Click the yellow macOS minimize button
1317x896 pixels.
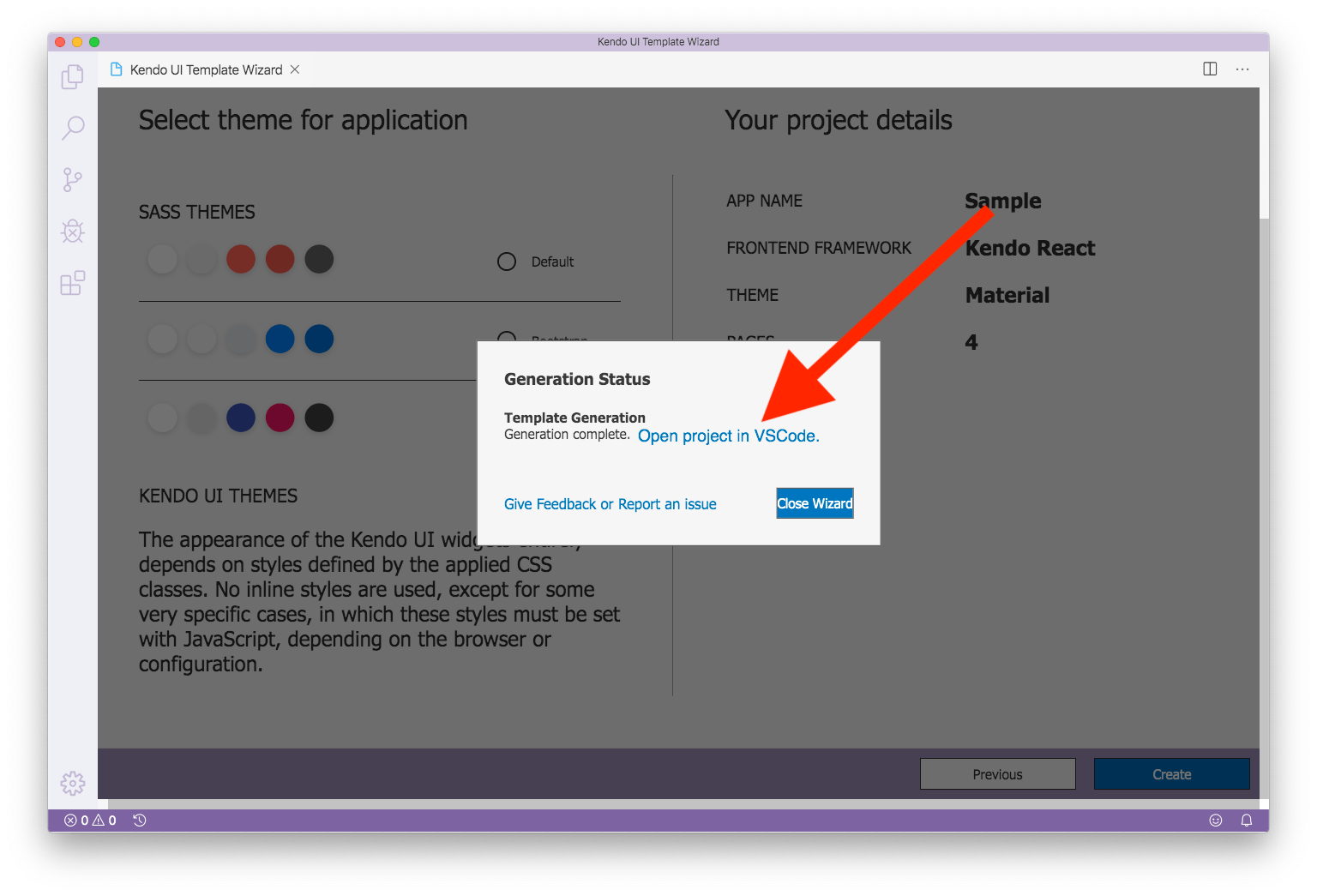point(77,42)
